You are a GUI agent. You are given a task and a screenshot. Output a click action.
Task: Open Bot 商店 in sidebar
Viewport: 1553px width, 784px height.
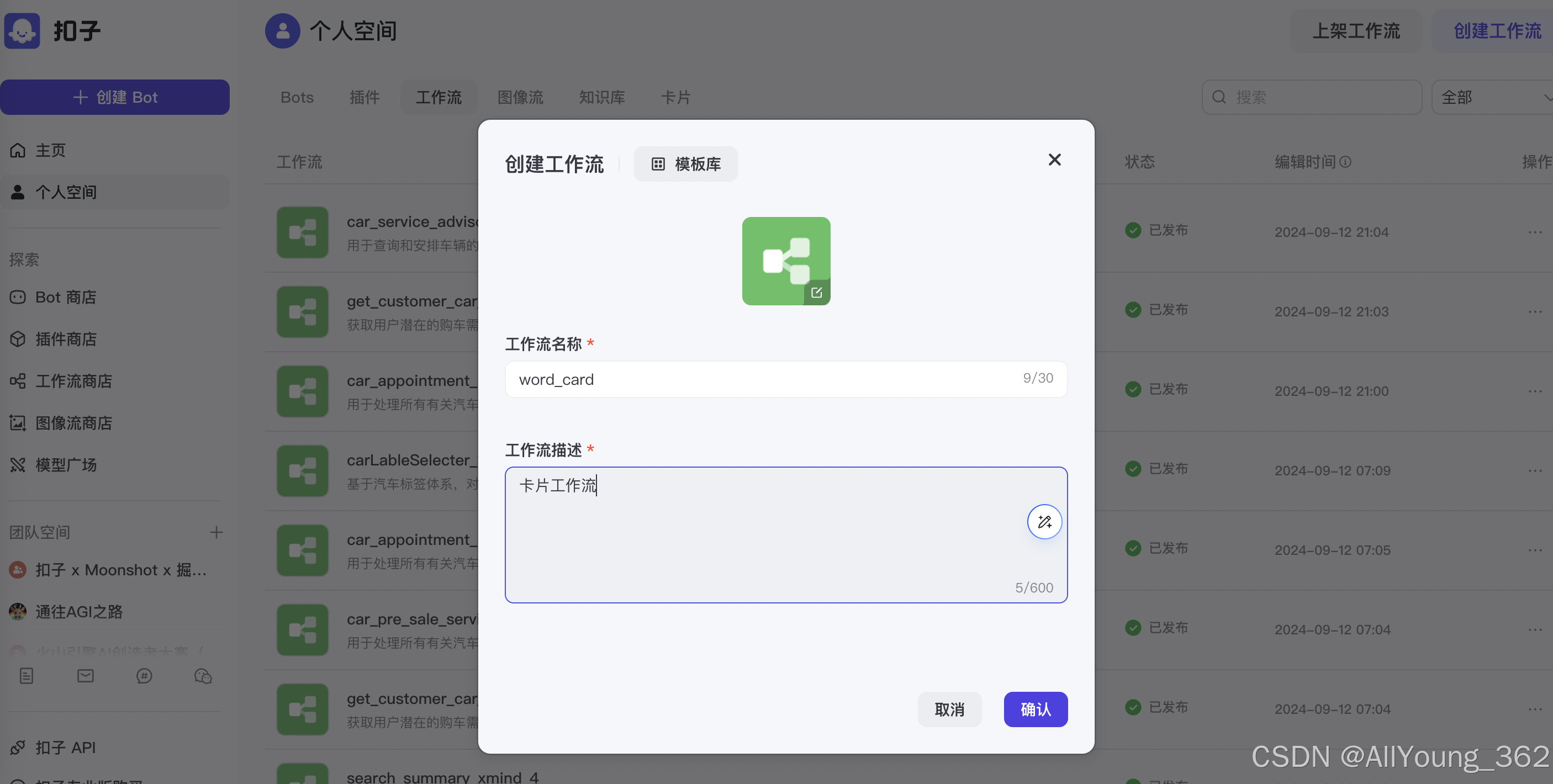[x=65, y=297]
